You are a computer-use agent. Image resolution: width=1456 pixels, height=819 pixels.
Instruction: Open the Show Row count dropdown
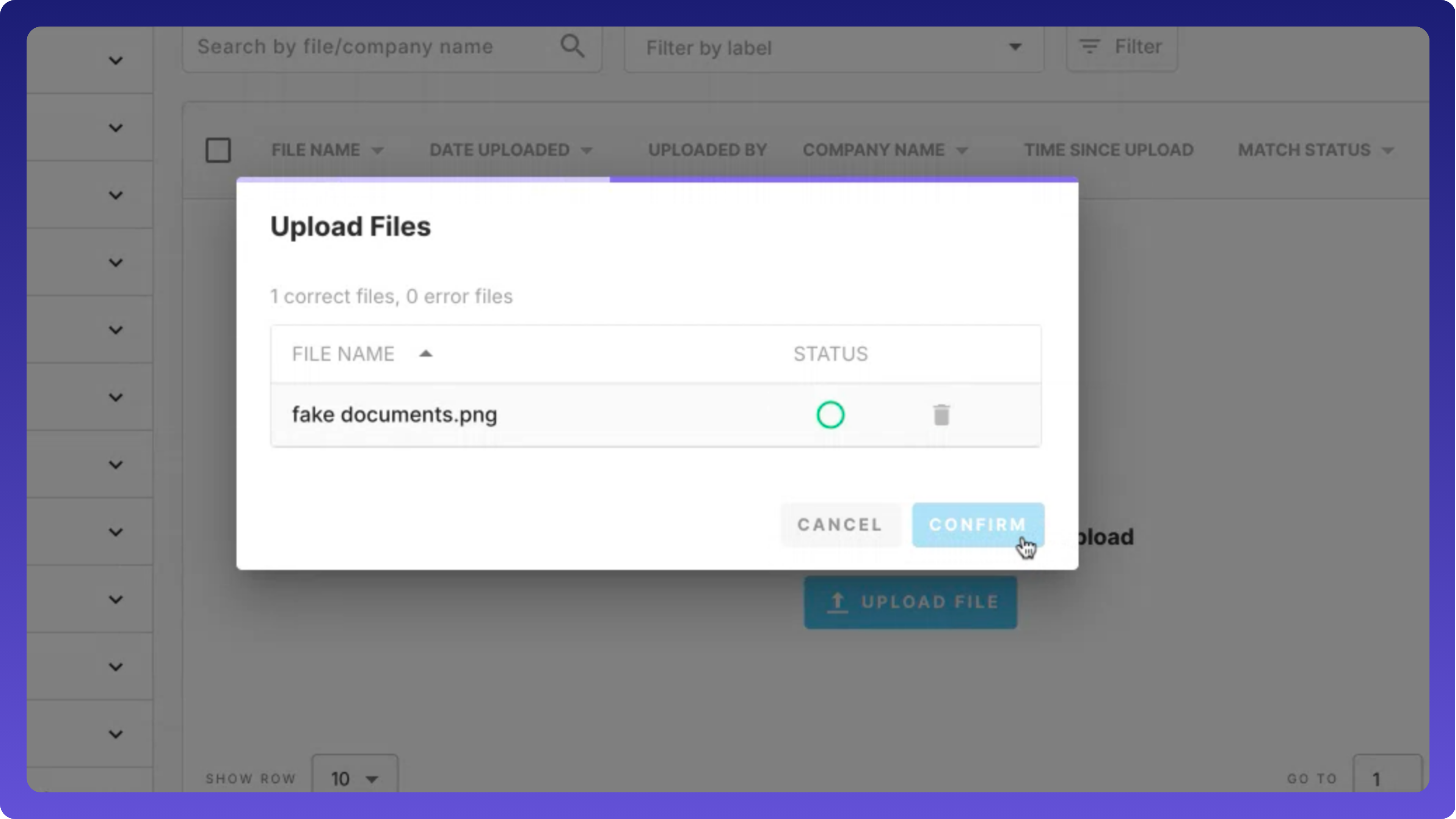point(355,778)
